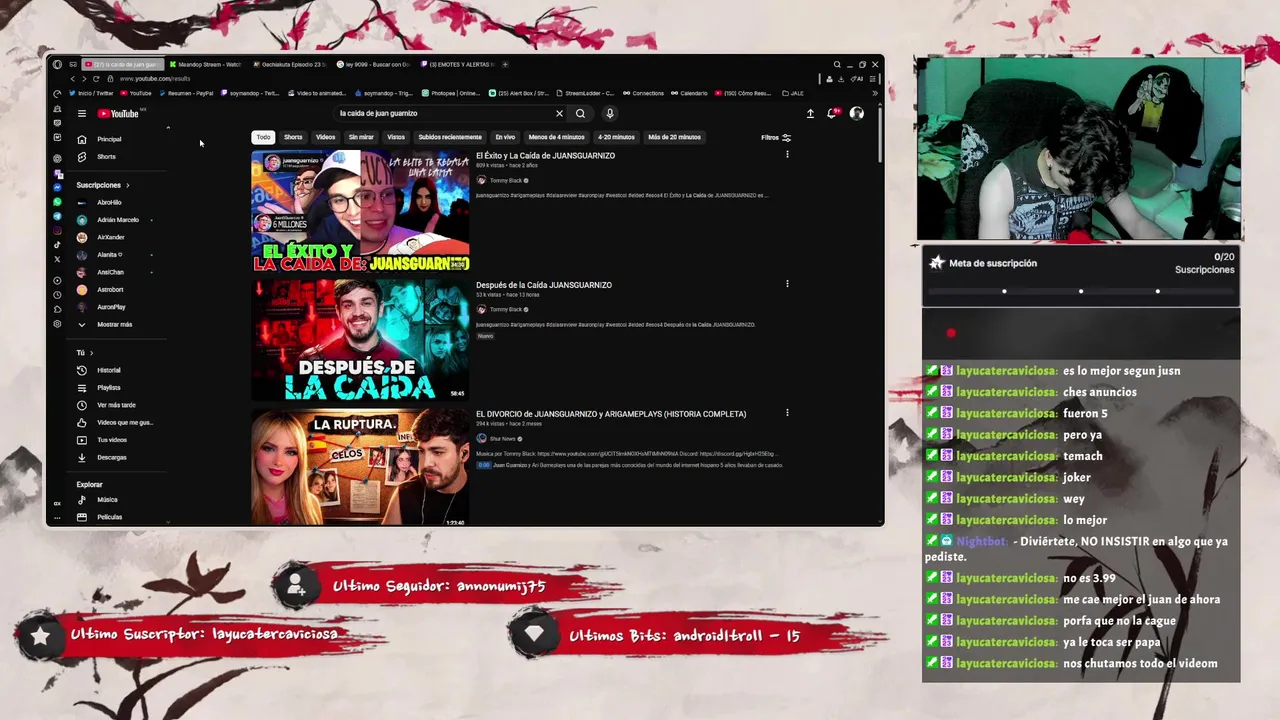Open the El Éxito y La Caída video title
This screenshot has height=720, width=1280.
pyautogui.click(x=545, y=156)
